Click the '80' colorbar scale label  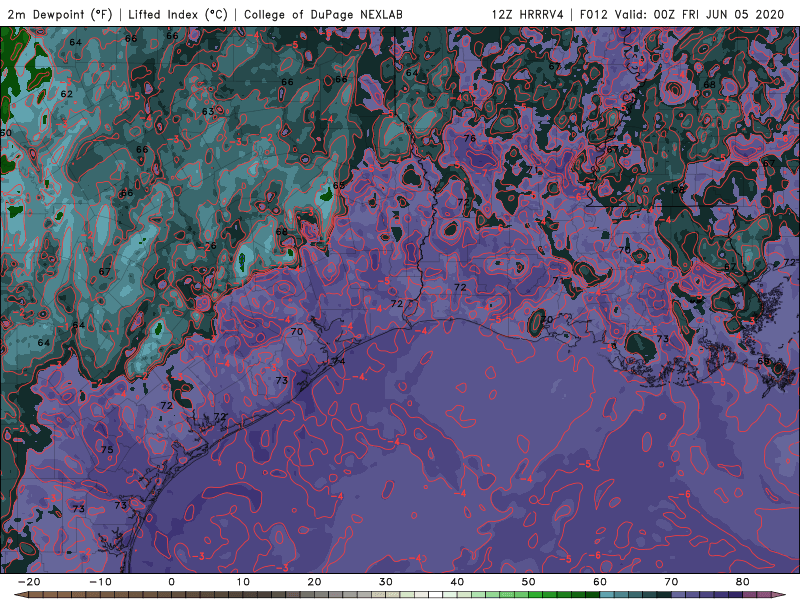(743, 582)
